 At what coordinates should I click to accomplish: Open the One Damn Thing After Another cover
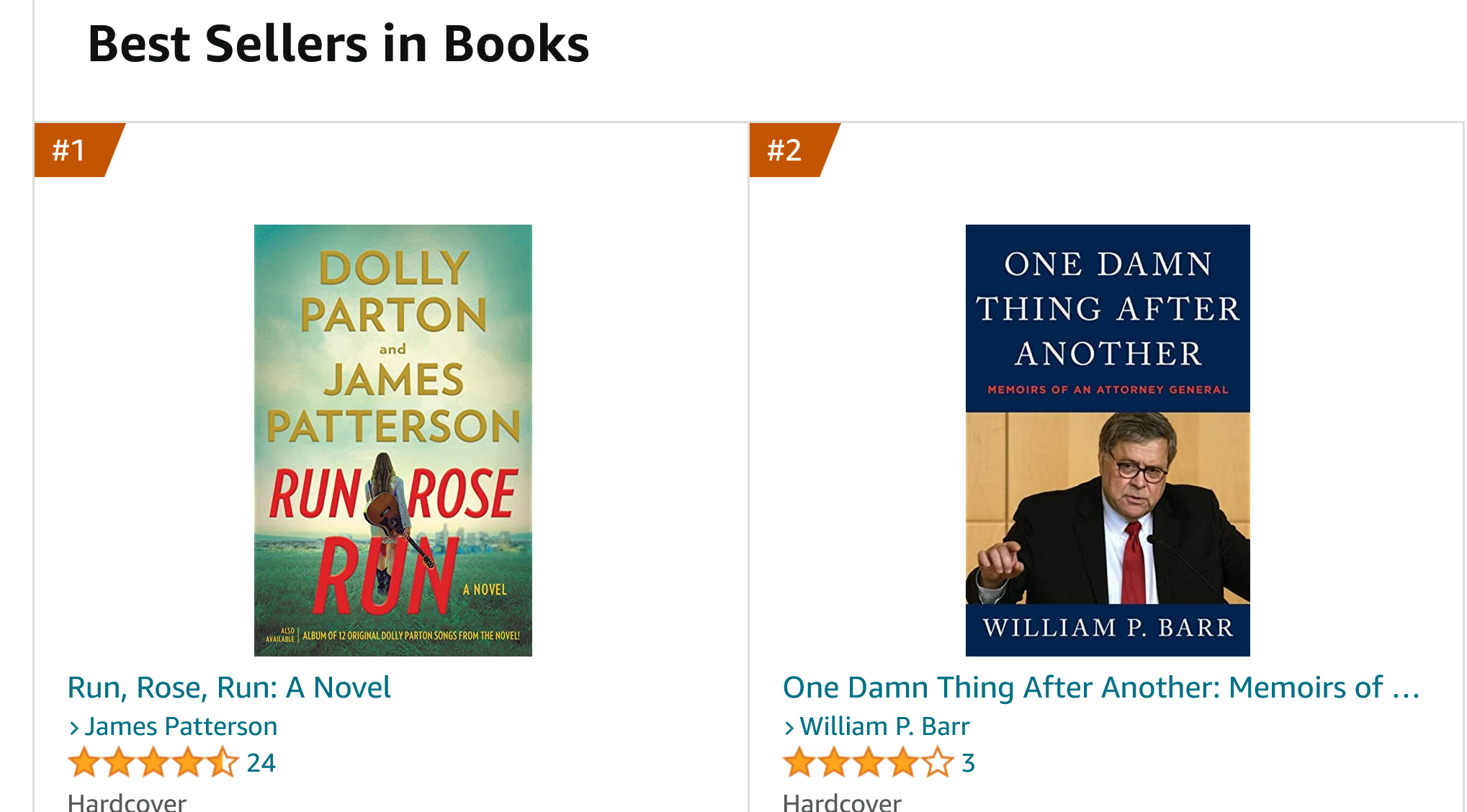[1107, 440]
